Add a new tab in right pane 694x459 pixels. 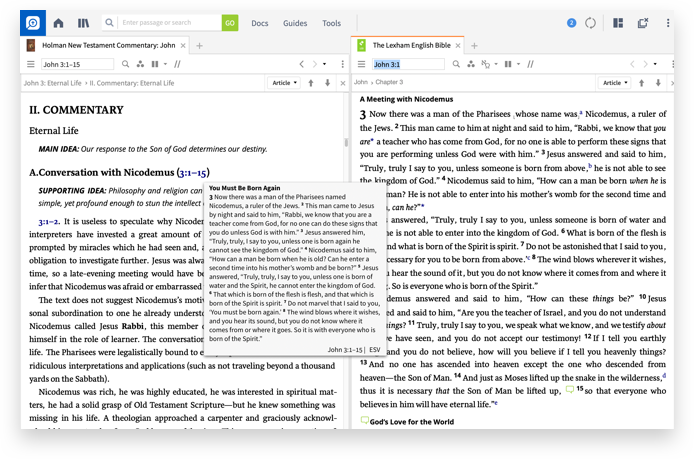[x=474, y=46]
